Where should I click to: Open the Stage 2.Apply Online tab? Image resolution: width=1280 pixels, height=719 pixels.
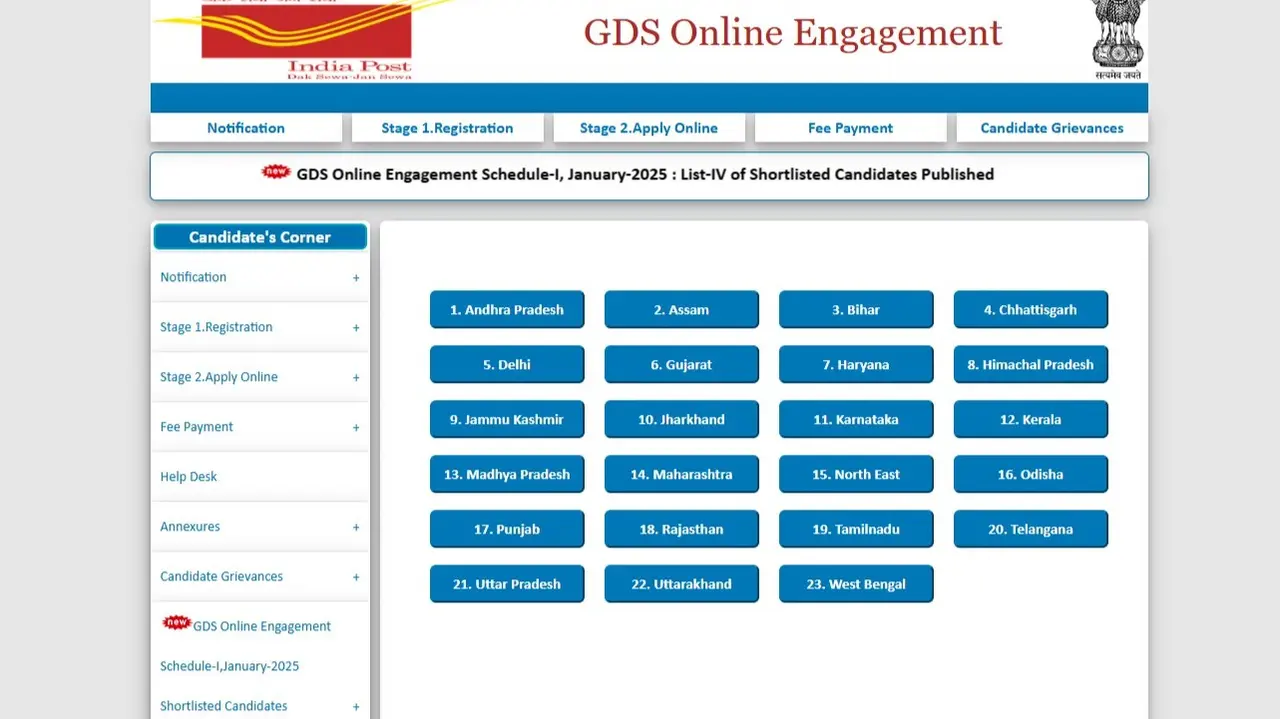648,128
